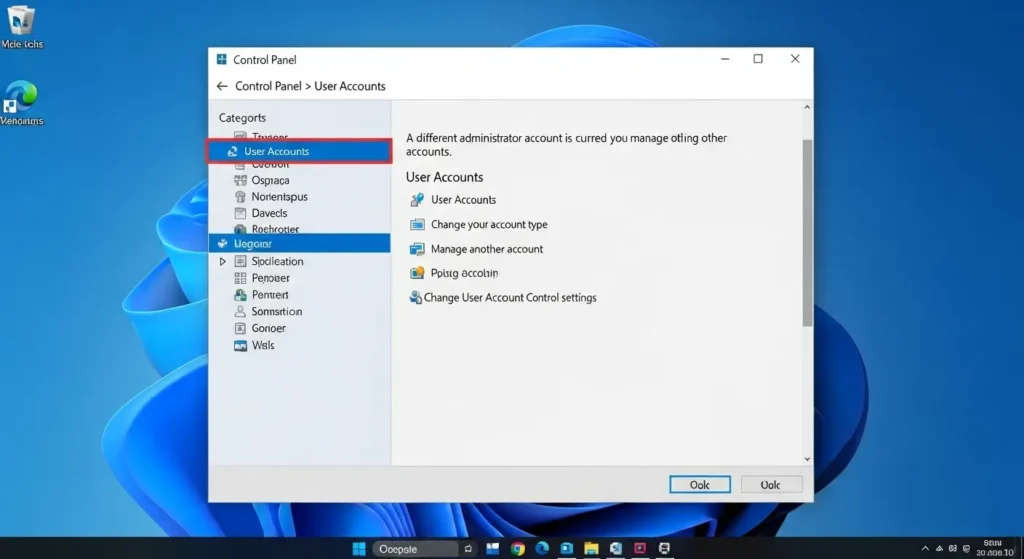Click the Gonoer category icon

point(240,328)
